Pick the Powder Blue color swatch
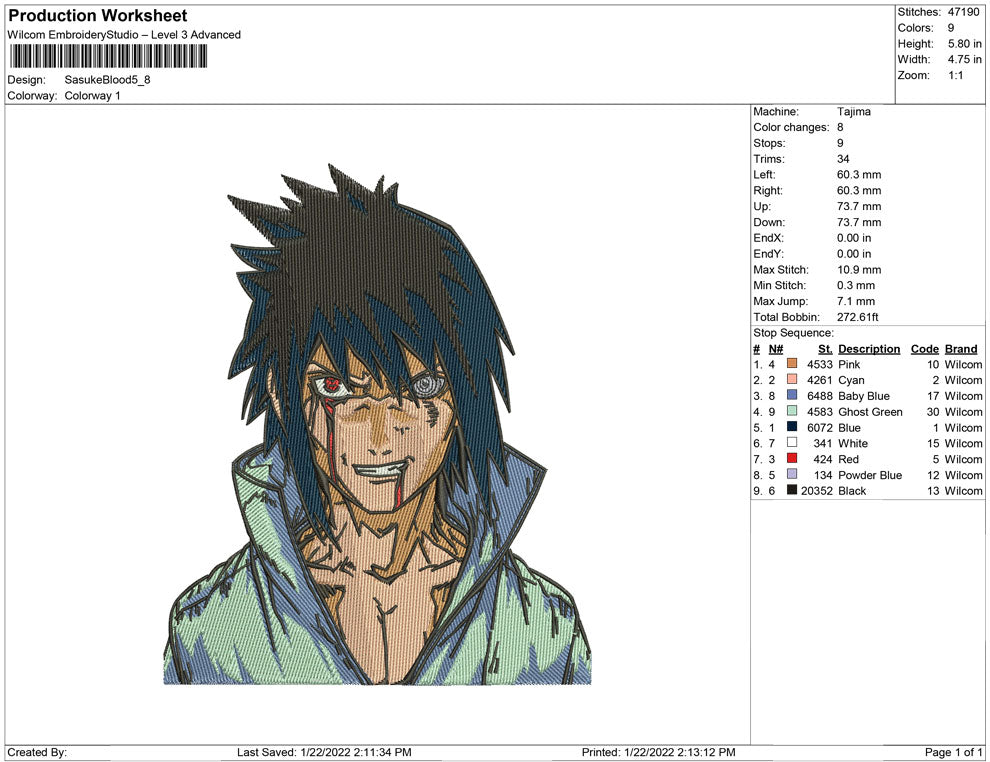Viewport: 990px width, 762px height. point(792,474)
